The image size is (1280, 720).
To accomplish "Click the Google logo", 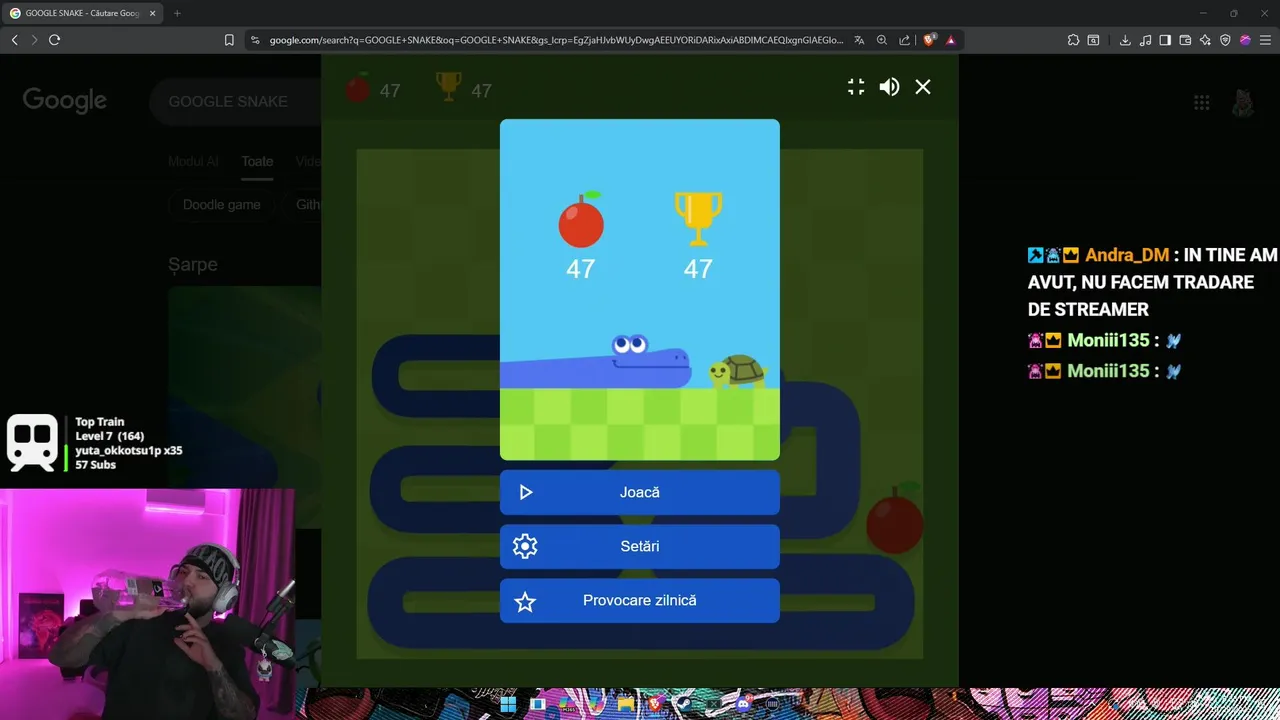I will pos(65,100).
